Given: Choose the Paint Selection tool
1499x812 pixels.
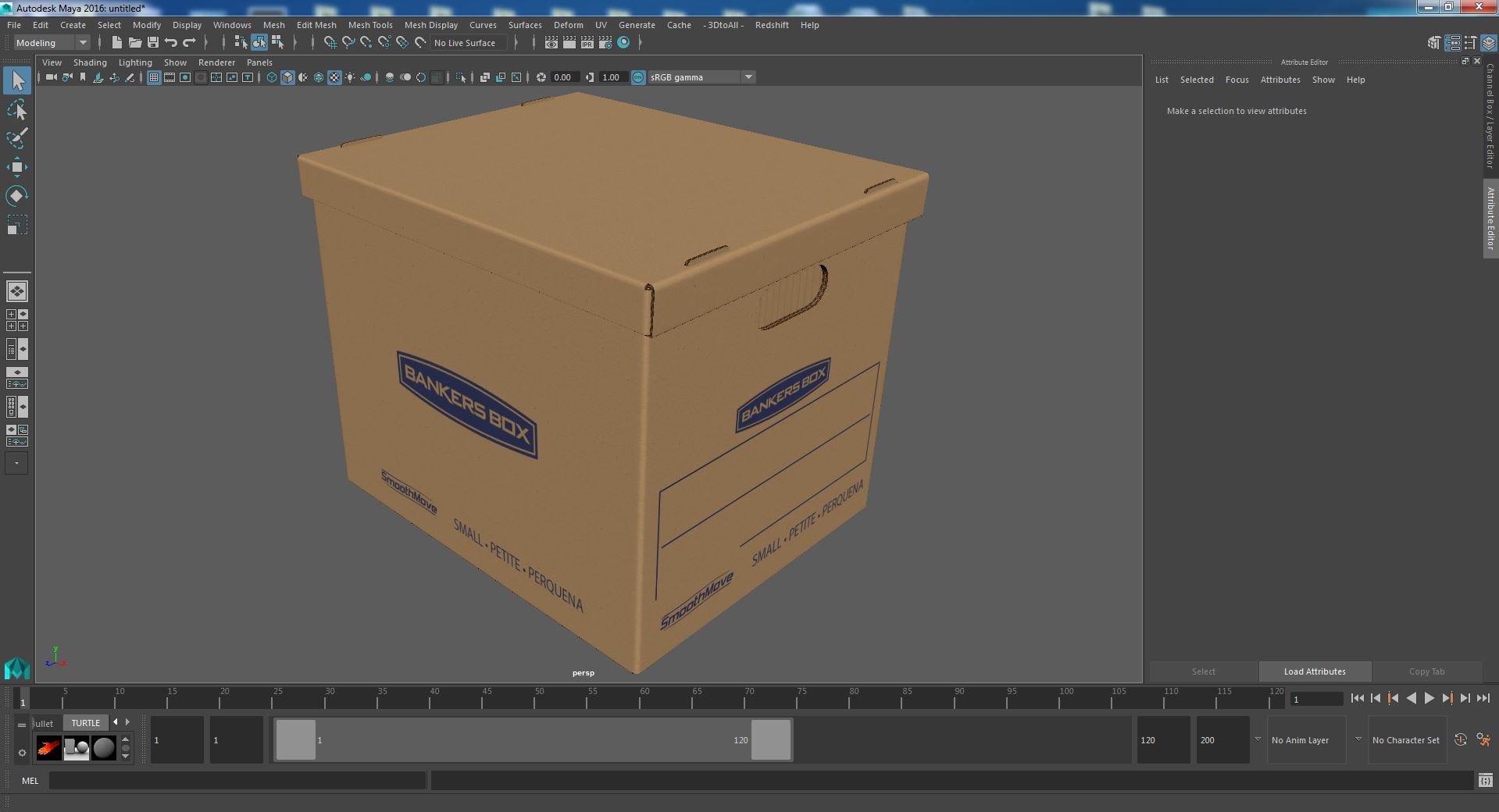Looking at the screenshot, I should tap(17, 138).
